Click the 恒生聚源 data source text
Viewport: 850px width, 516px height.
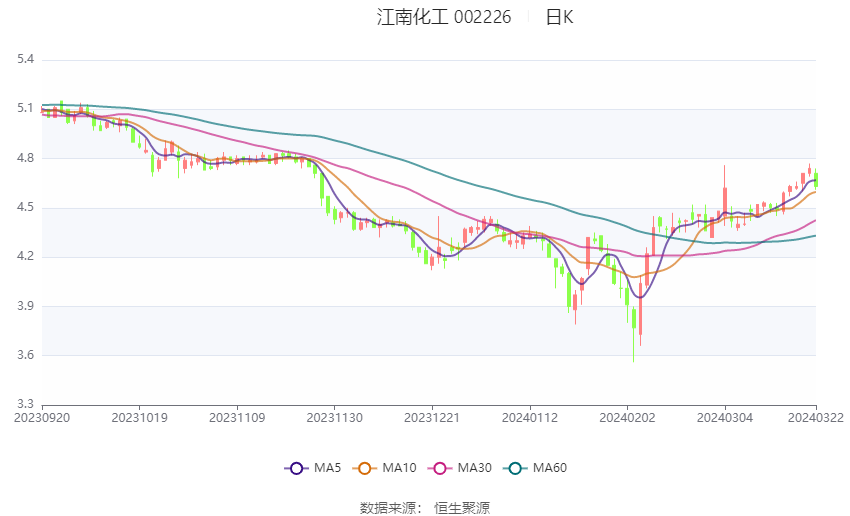pyautogui.click(x=462, y=508)
